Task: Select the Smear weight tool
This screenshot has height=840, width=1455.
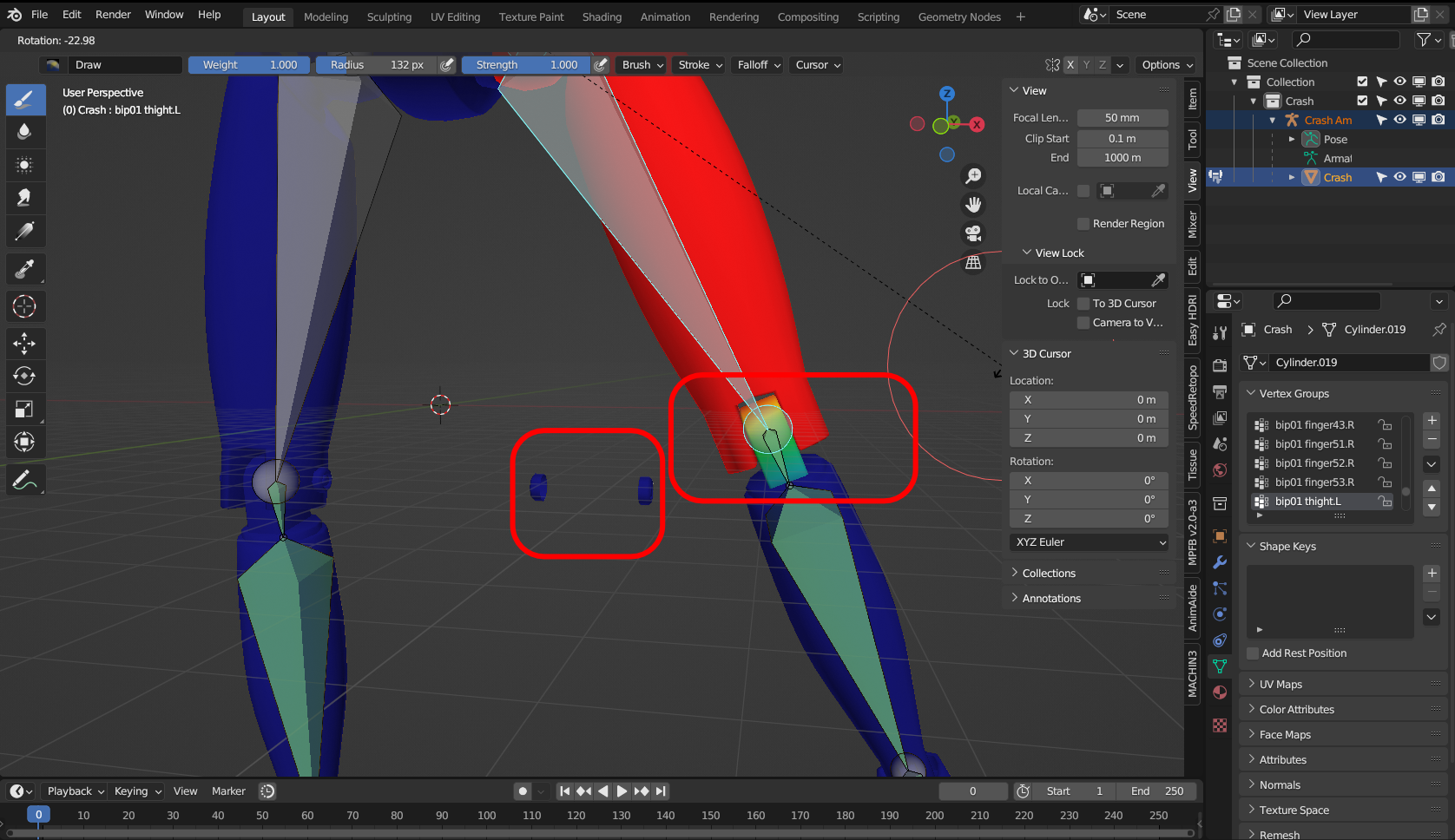Action: [25, 198]
